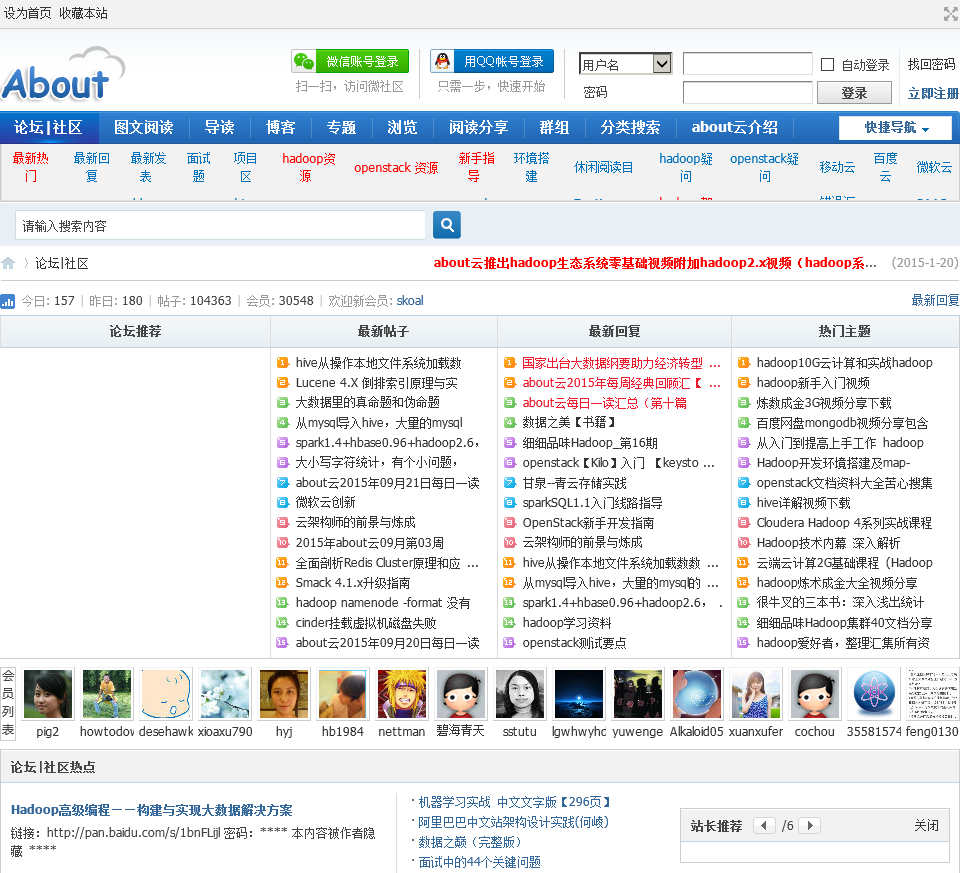
Task: Click previous arrow in 站长推荐 panel
Action: 764,825
